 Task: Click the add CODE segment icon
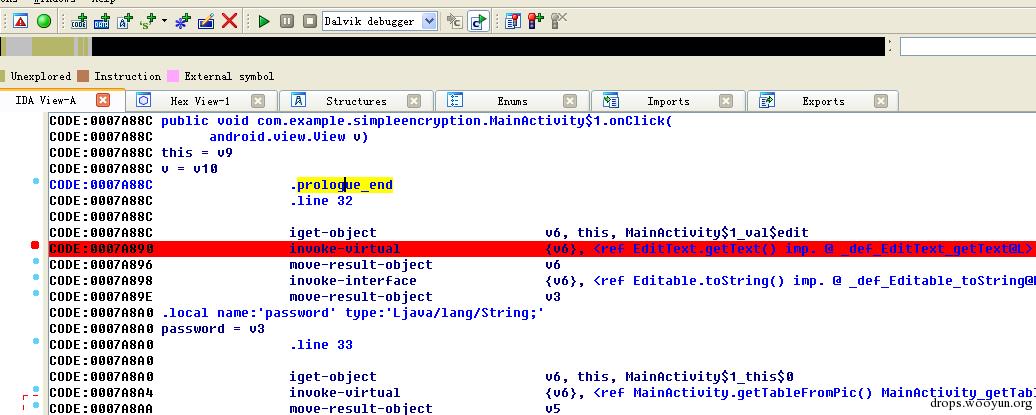point(79,21)
